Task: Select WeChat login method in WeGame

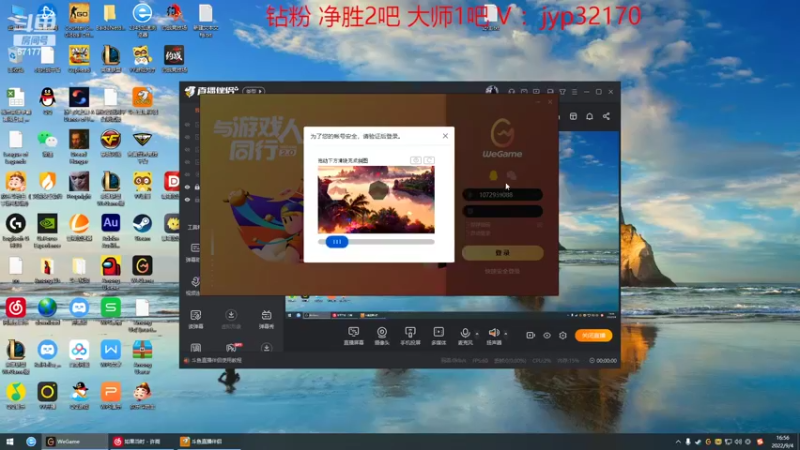Action: [511, 176]
